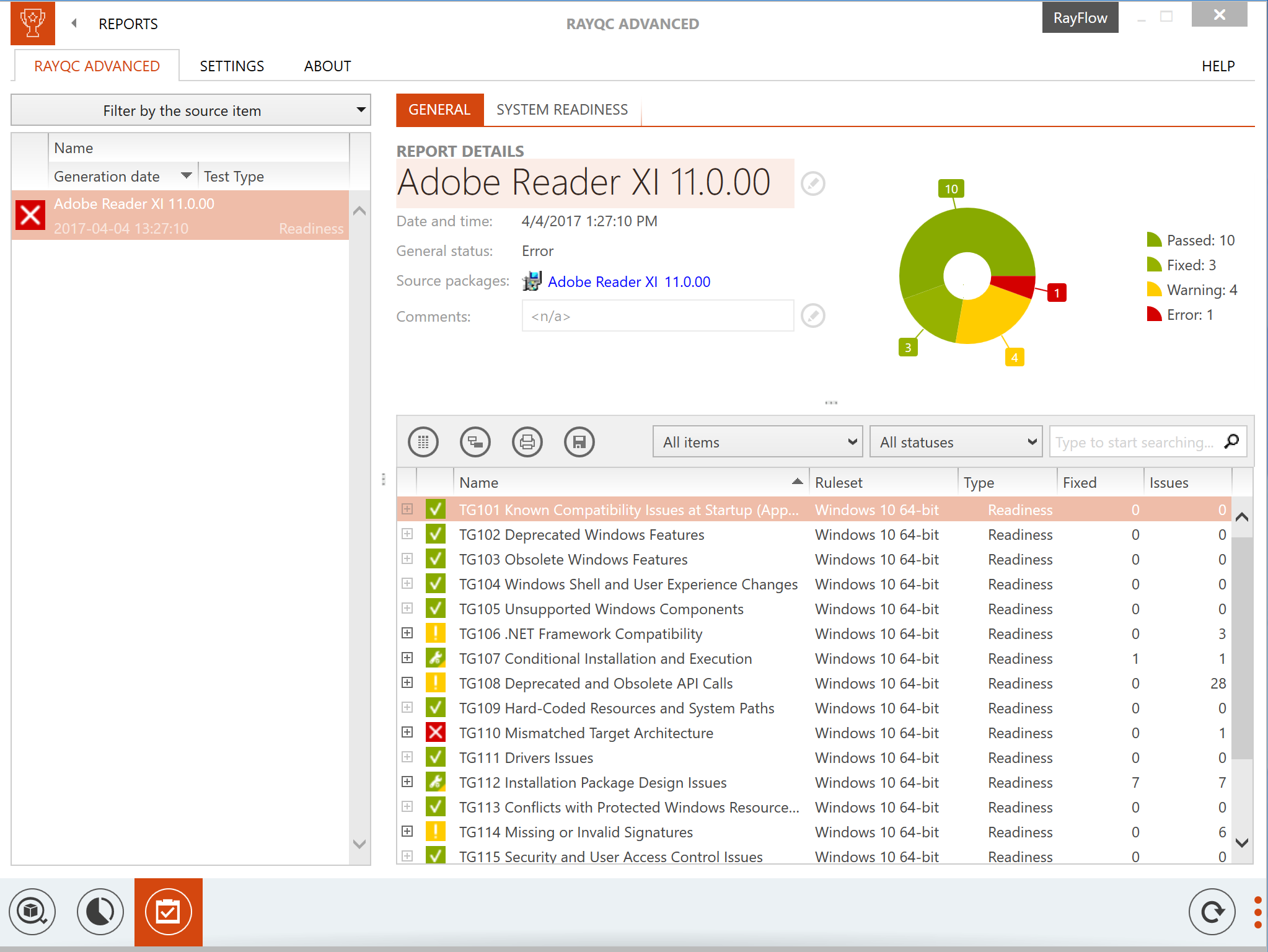
Task: Switch to the SYSTEM READINESS tab
Action: point(562,110)
